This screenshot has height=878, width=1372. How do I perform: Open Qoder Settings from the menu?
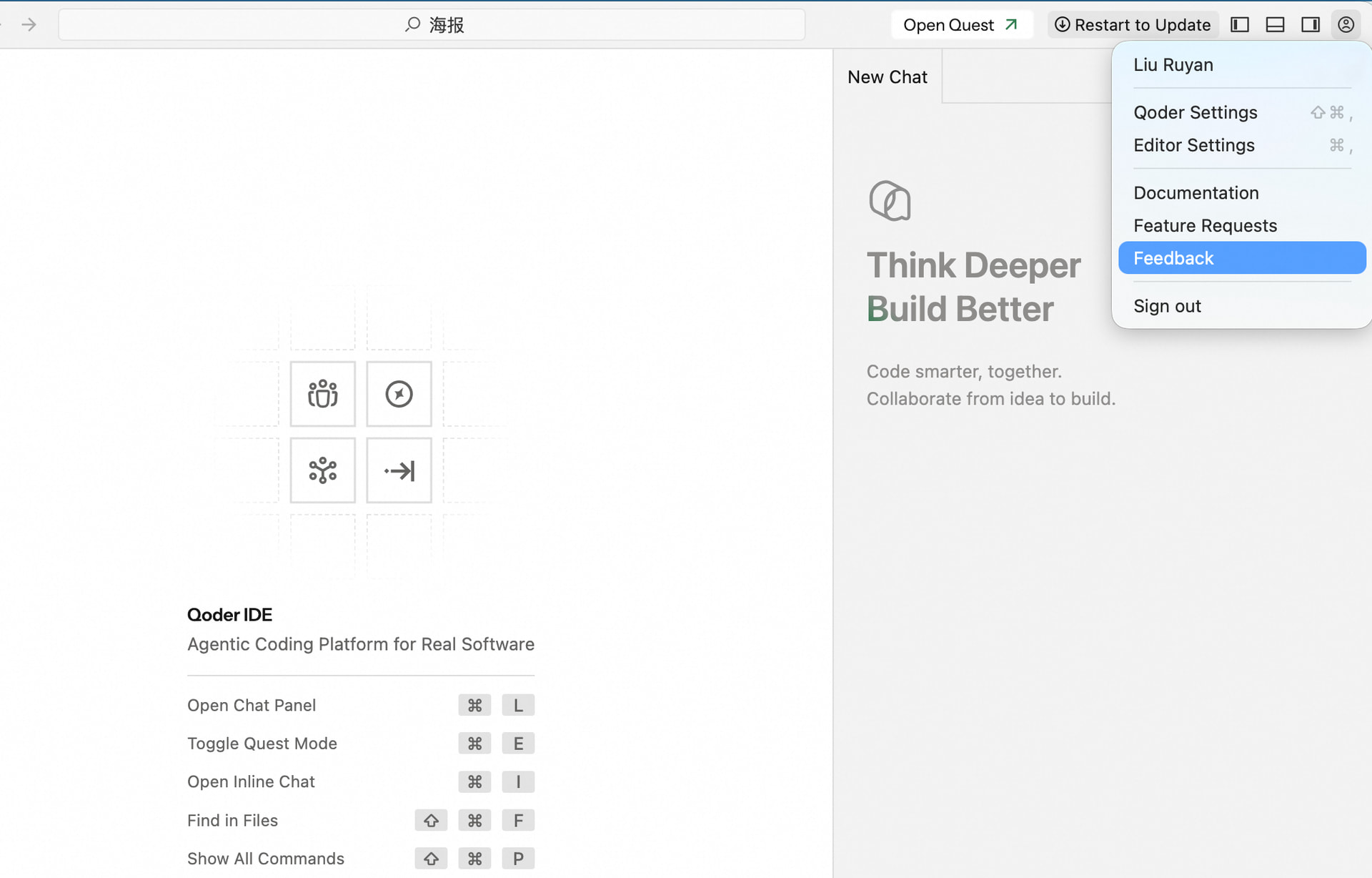pos(1242,112)
